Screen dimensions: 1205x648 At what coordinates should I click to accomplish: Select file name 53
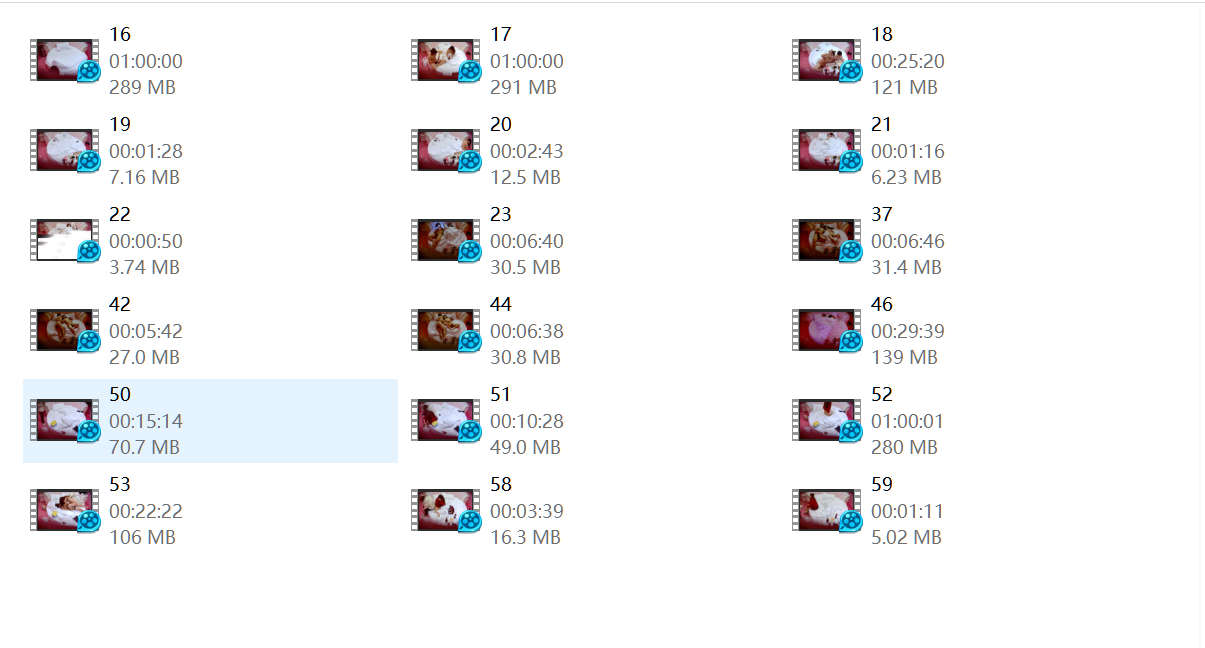(120, 485)
